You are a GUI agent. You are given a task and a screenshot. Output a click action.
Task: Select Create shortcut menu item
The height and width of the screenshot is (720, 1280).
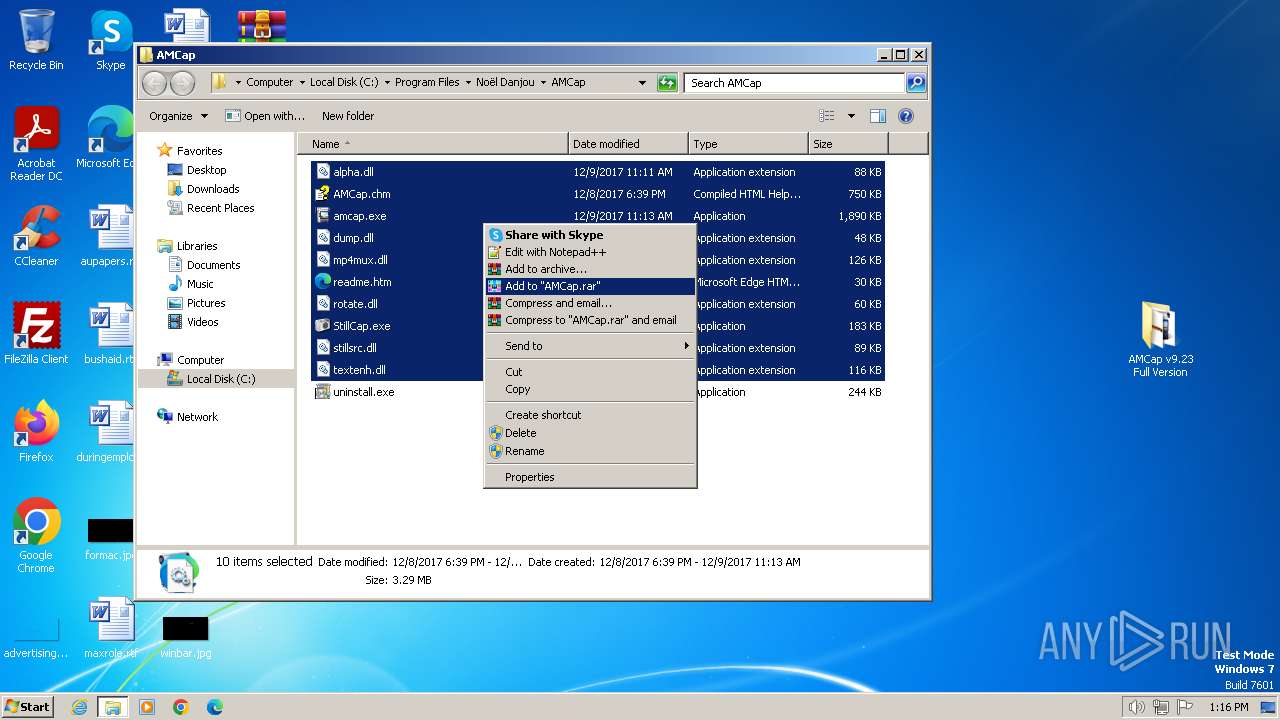tap(590, 415)
